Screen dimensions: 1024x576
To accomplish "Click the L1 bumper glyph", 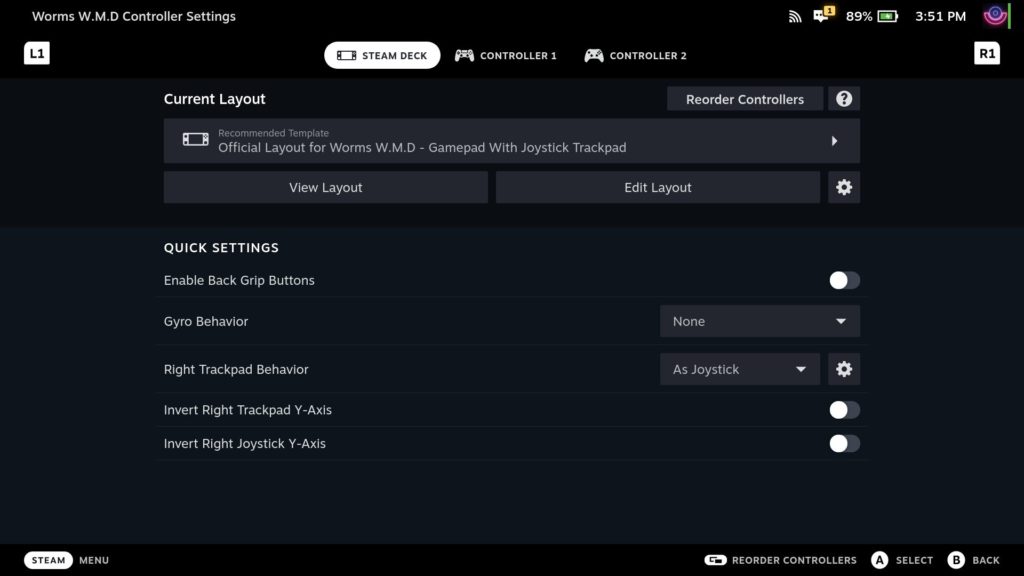I will tap(37, 54).
